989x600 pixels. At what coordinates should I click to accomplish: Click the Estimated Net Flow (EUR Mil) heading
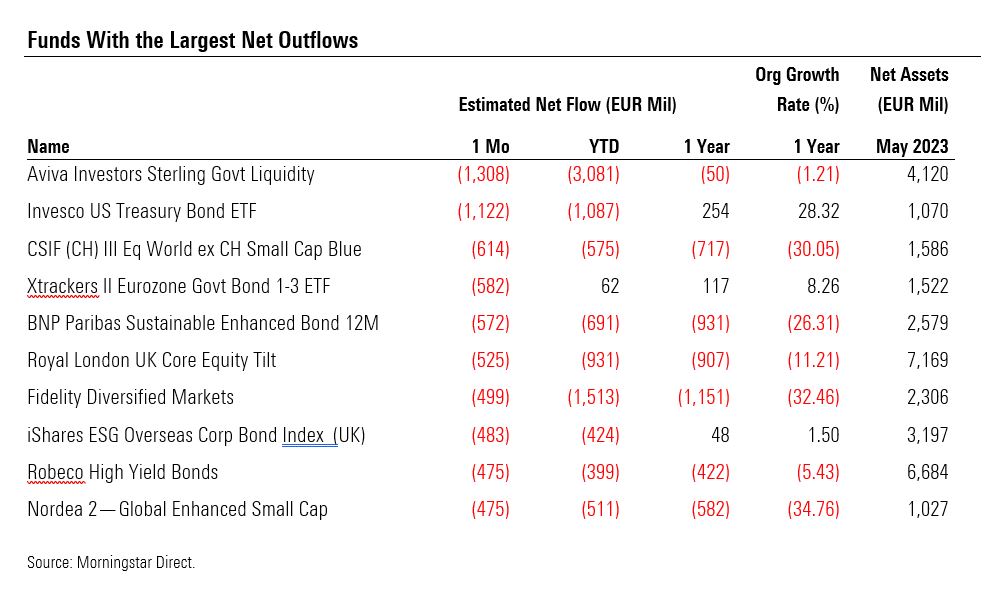click(x=567, y=104)
